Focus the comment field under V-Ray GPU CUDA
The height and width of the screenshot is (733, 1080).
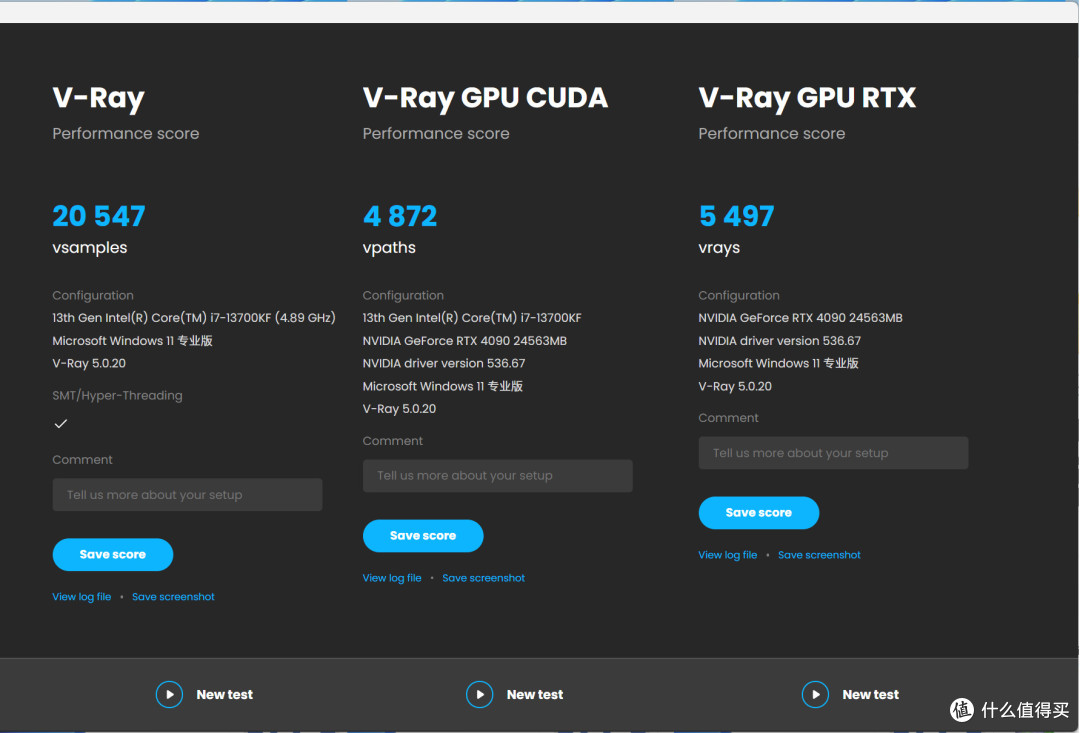pyautogui.click(x=497, y=475)
